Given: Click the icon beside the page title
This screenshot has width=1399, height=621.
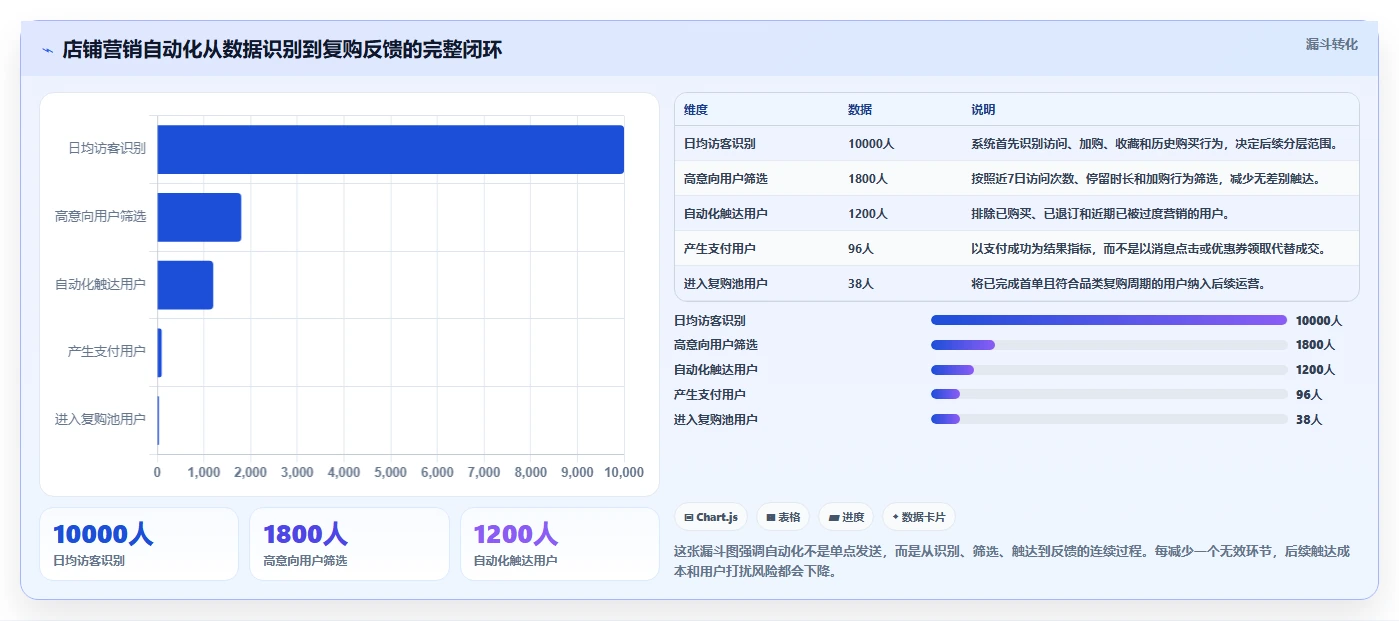Looking at the screenshot, I should [x=47, y=50].
